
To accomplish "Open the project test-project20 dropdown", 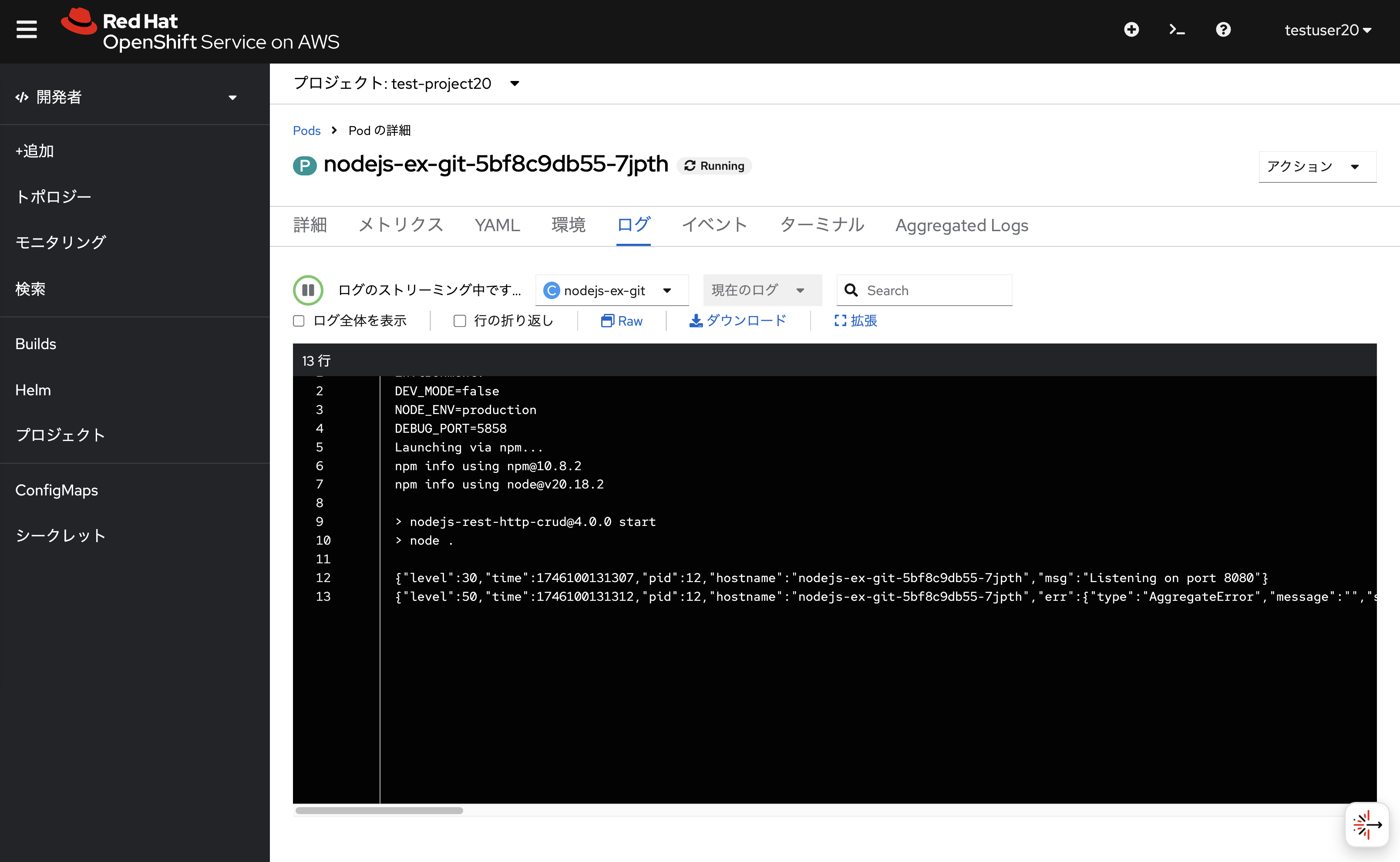I will point(407,84).
